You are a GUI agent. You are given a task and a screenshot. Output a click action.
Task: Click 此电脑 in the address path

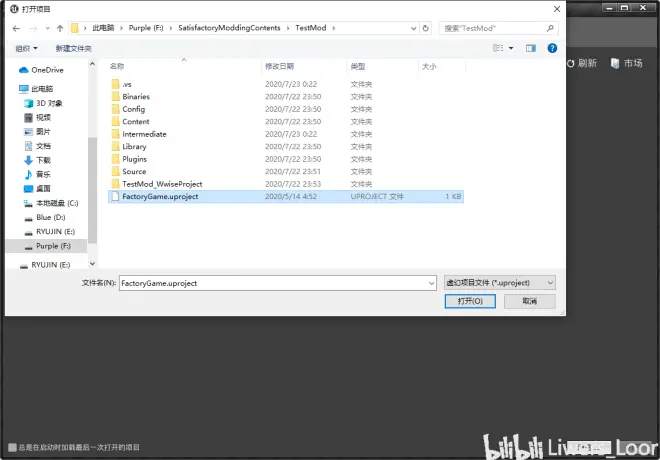pos(103,28)
